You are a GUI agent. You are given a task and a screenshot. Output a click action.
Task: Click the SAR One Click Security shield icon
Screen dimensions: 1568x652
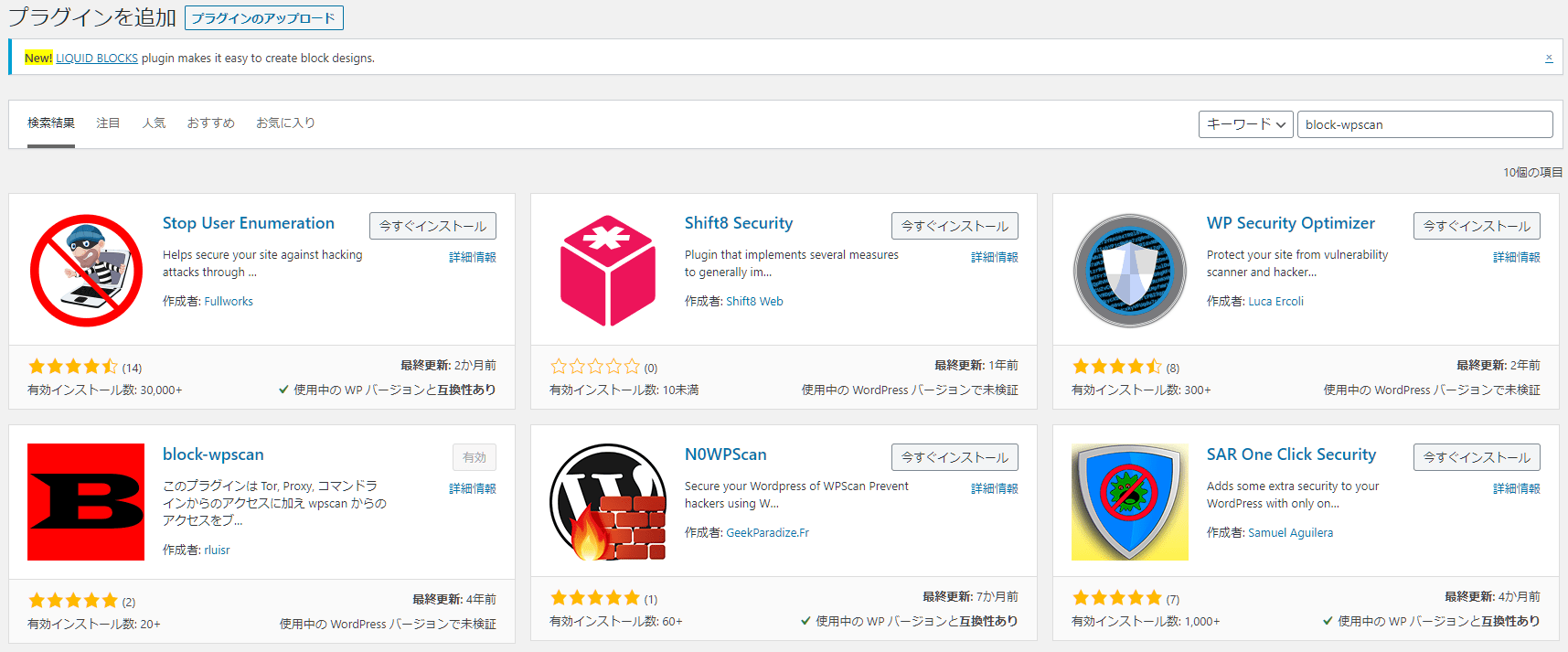click(x=1130, y=502)
